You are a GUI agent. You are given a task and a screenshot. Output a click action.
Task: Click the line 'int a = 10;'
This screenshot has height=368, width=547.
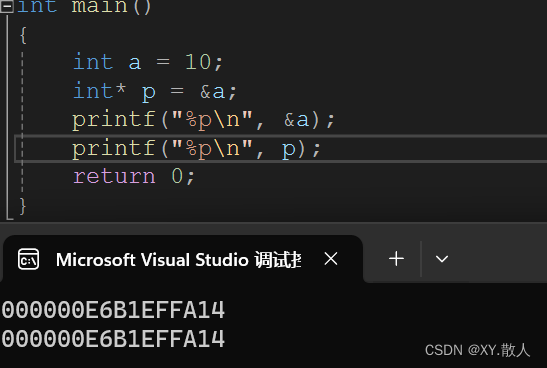point(148,62)
